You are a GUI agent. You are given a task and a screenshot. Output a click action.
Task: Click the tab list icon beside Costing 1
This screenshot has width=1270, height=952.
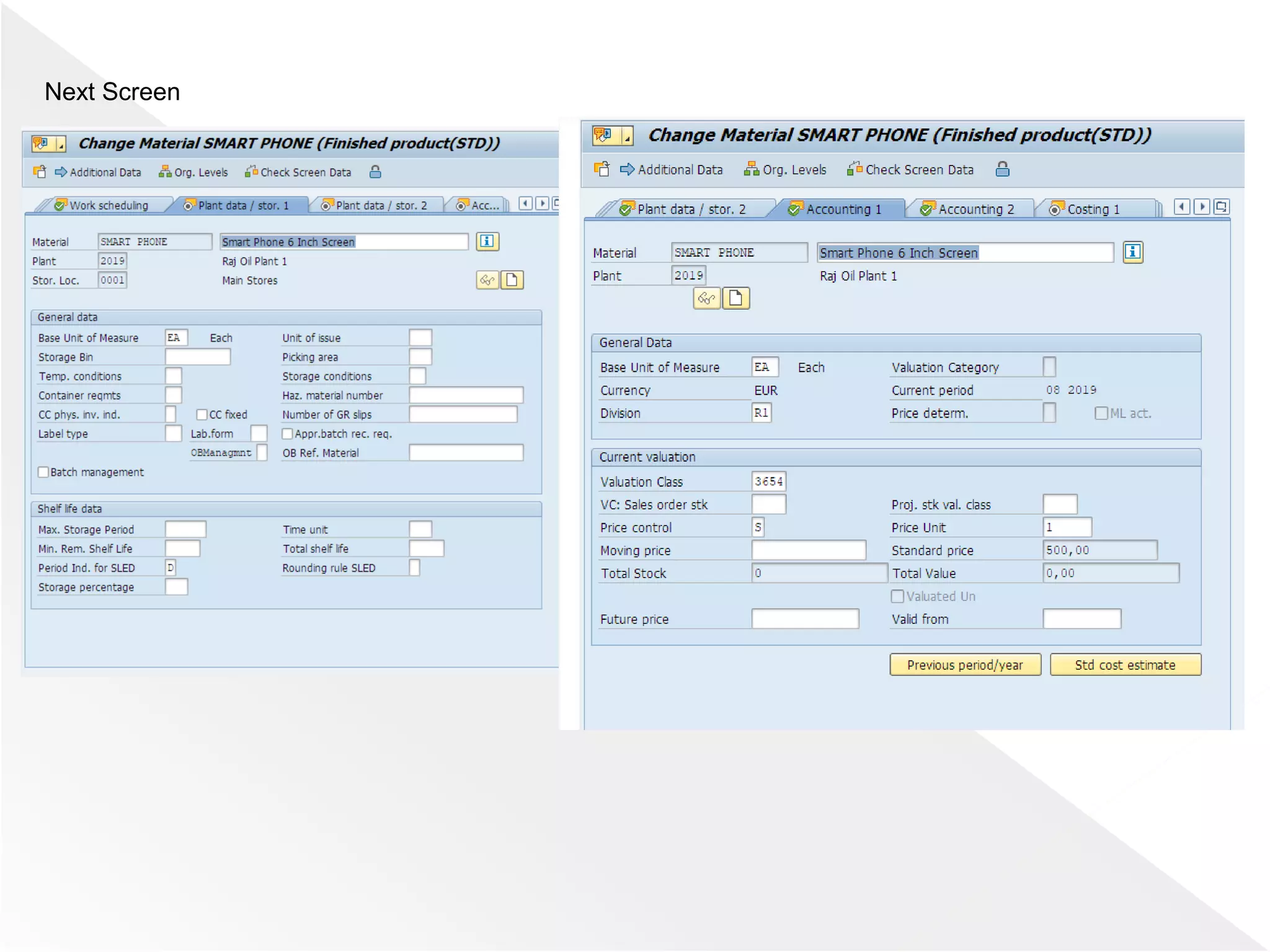pyautogui.click(x=1221, y=207)
